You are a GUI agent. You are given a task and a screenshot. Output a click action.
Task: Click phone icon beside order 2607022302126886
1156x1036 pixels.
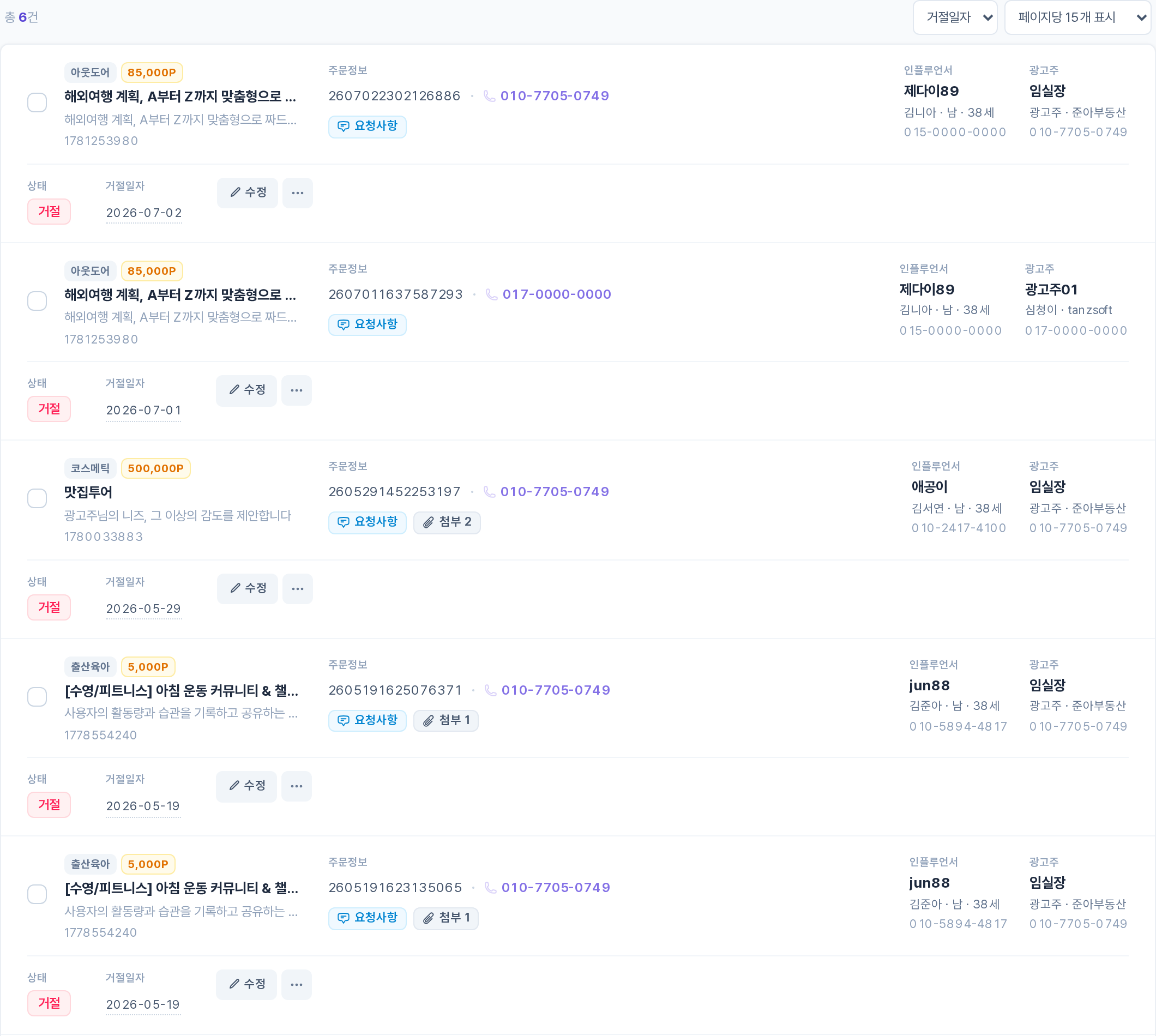click(x=489, y=95)
